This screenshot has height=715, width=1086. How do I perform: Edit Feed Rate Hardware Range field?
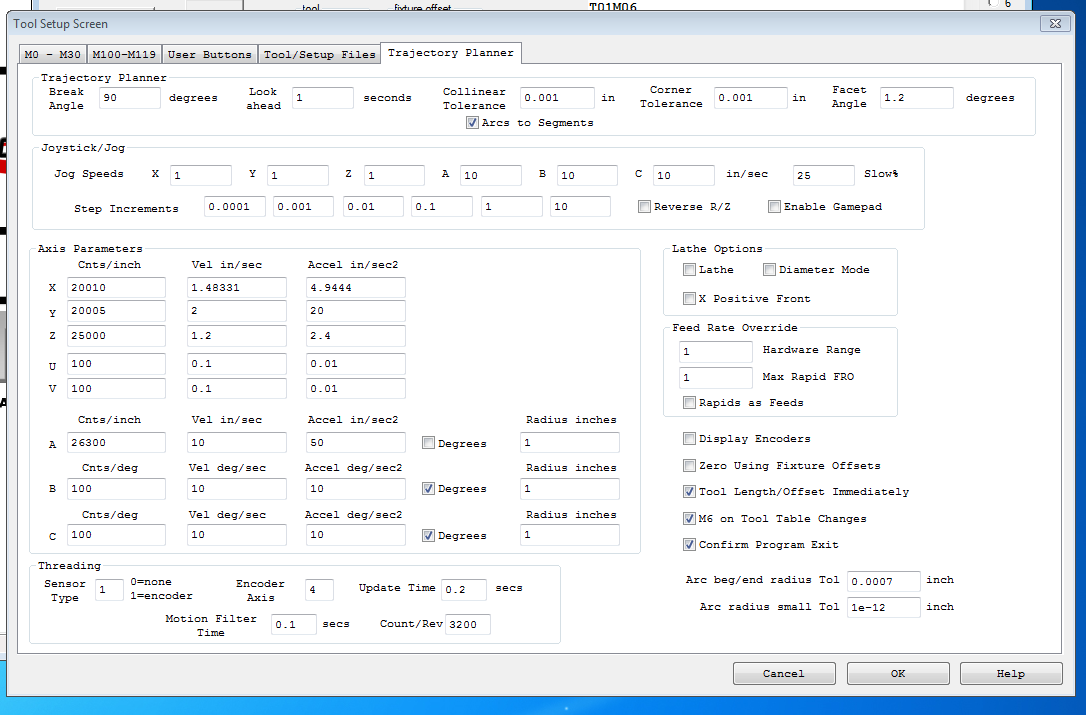pyautogui.click(x=716, y=351)
